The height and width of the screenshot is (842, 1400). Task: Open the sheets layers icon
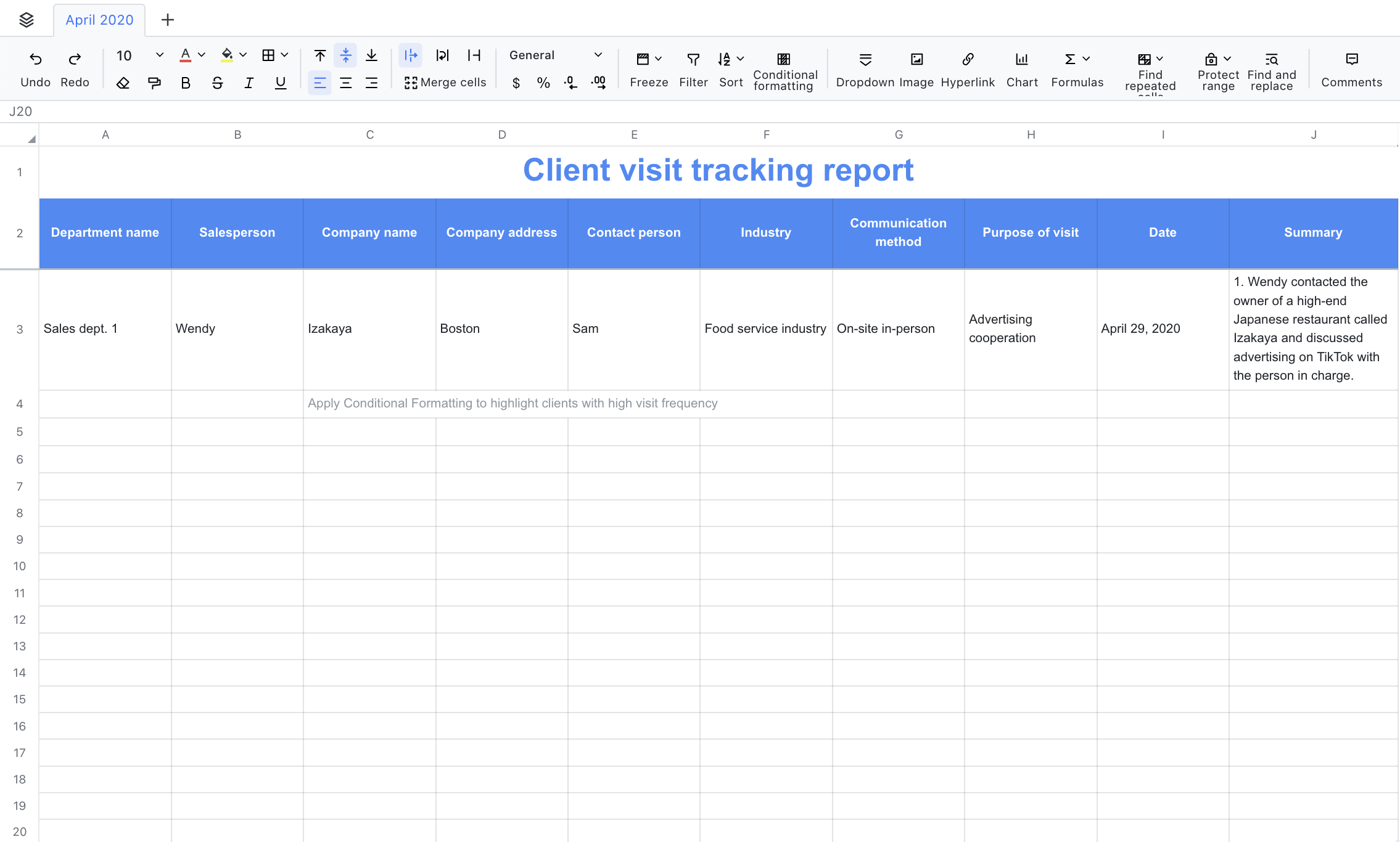(x=27, y=20)
